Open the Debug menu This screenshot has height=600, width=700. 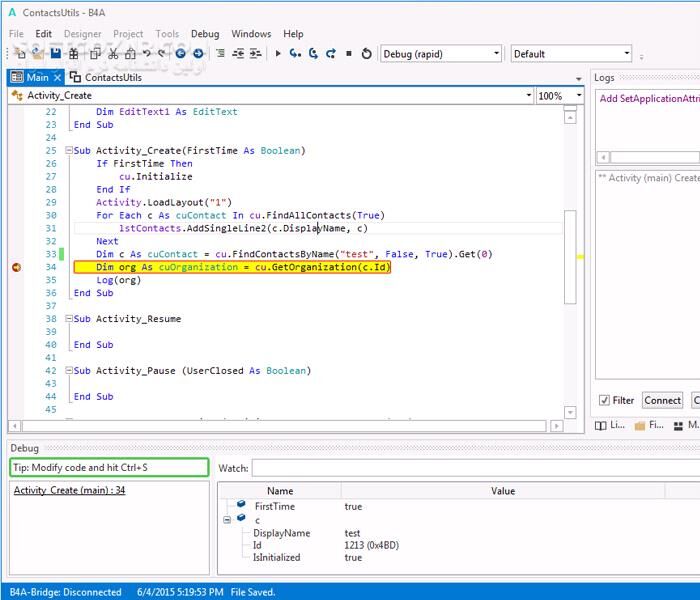pyautogui.click(x=204, y=34)
